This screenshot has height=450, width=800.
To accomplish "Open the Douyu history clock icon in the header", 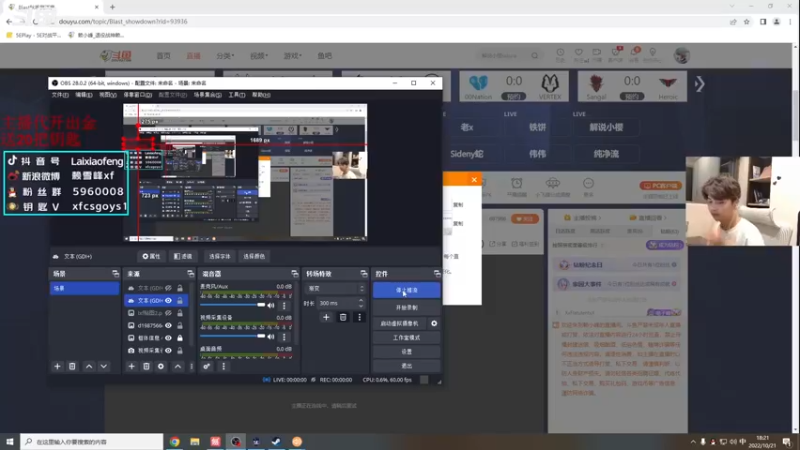I will click(560, 55).
